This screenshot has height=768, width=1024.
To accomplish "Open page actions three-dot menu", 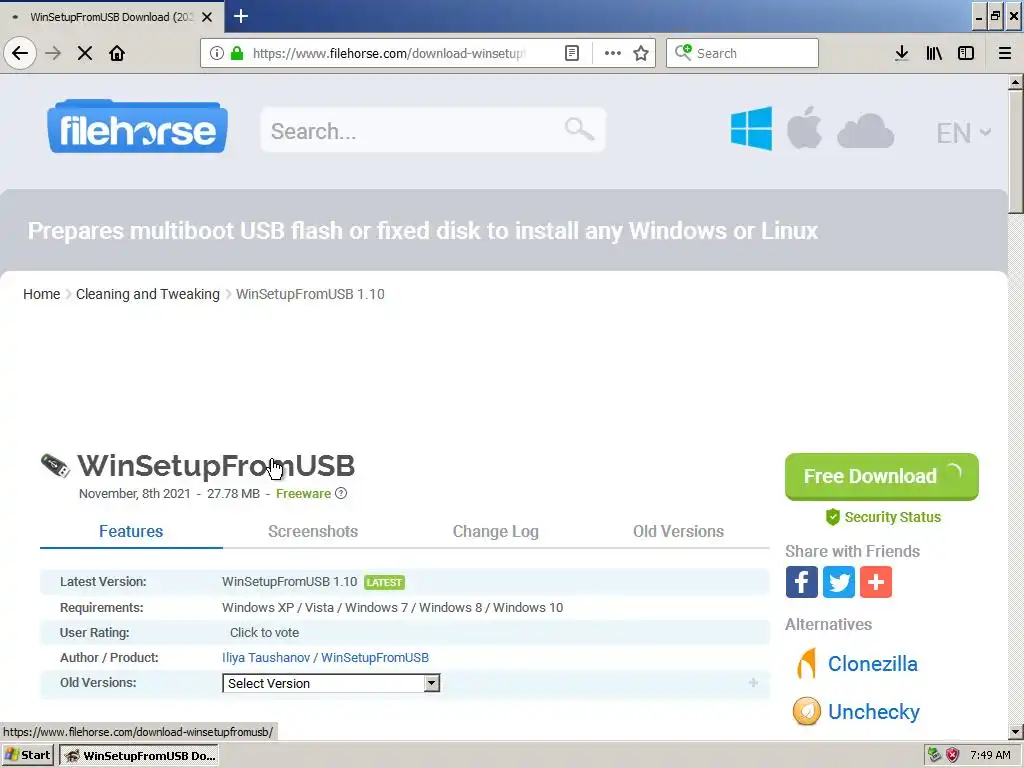I will [x=613, y=53].
